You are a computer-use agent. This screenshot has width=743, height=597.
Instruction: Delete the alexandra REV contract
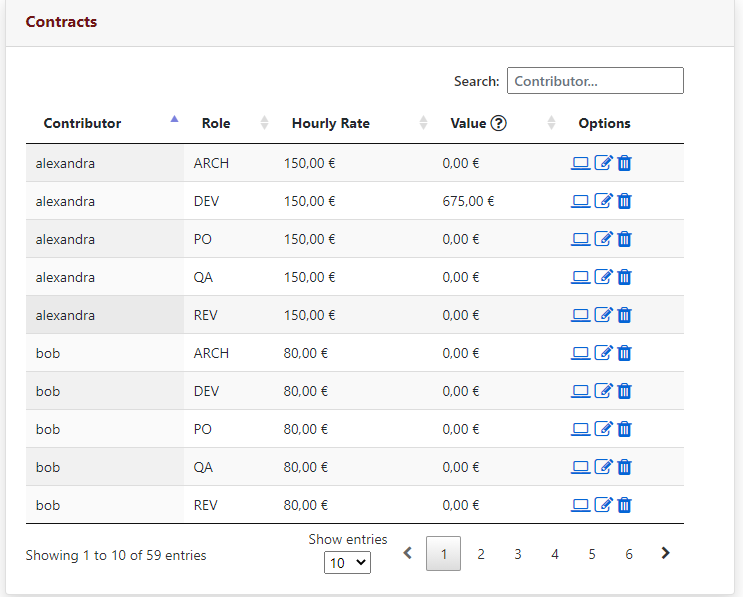click(625, 315)
